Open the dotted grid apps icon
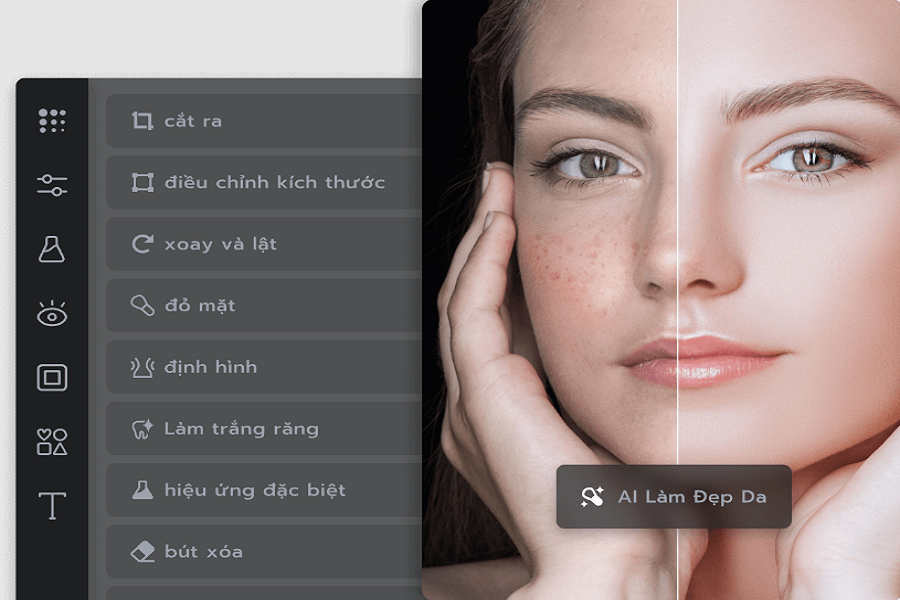The image size is (900, 600). pyautogui.click(x=52, y=121)
